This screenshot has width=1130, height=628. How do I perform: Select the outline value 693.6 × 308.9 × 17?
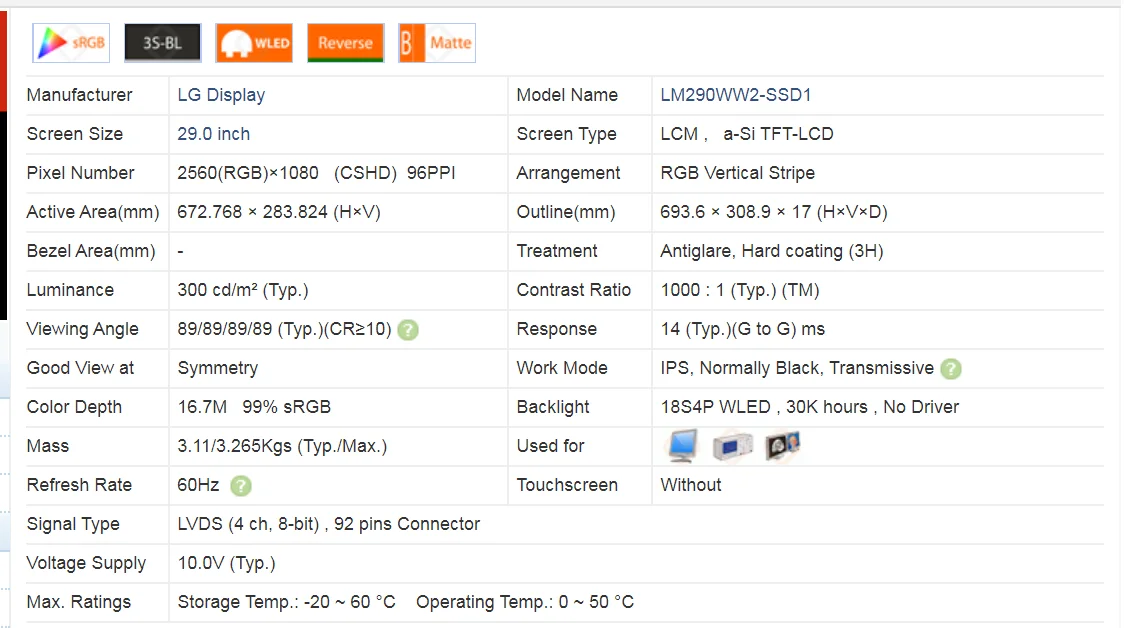click(x=736, y=212)
